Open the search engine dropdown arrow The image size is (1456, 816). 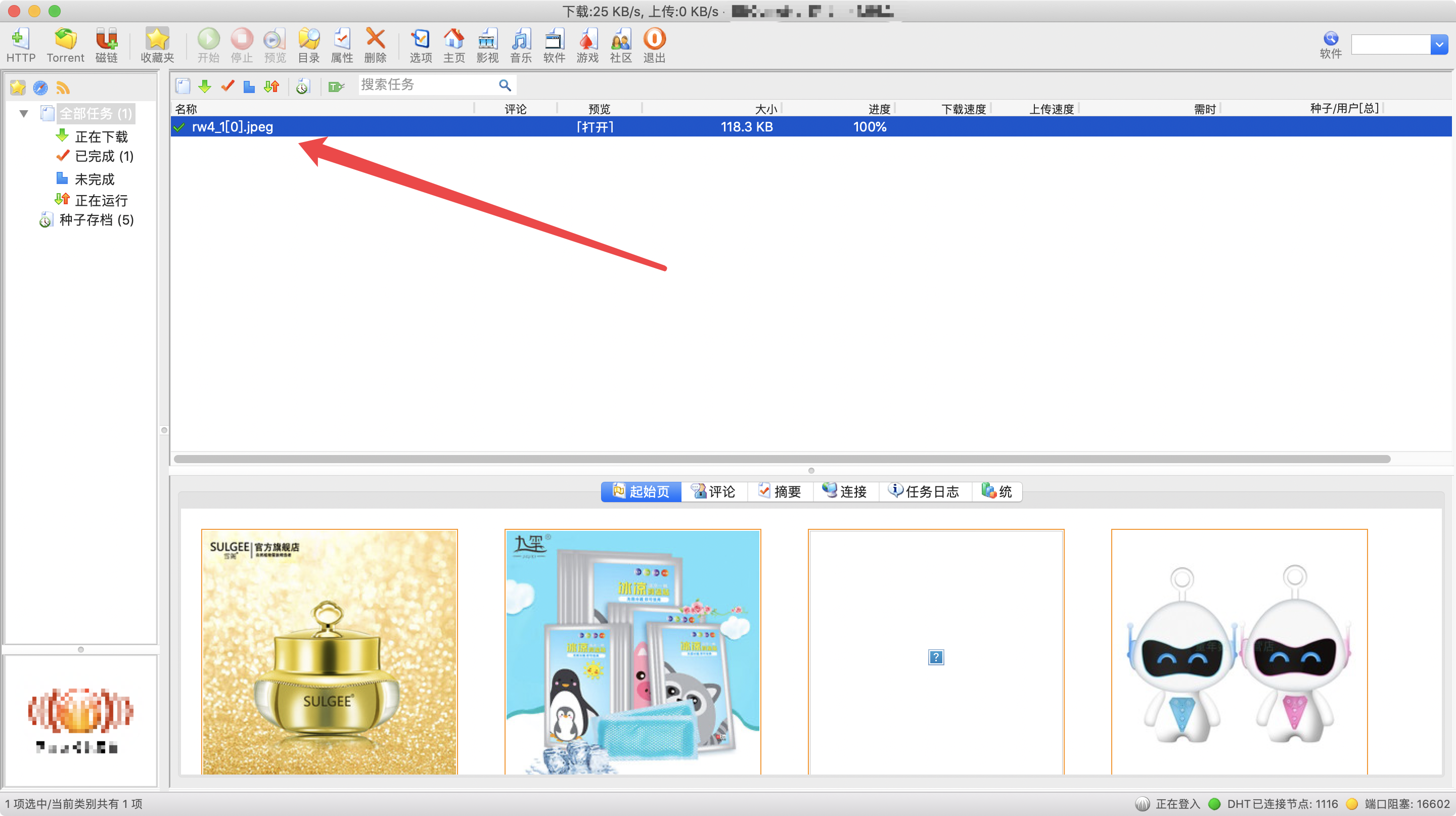1439,44
